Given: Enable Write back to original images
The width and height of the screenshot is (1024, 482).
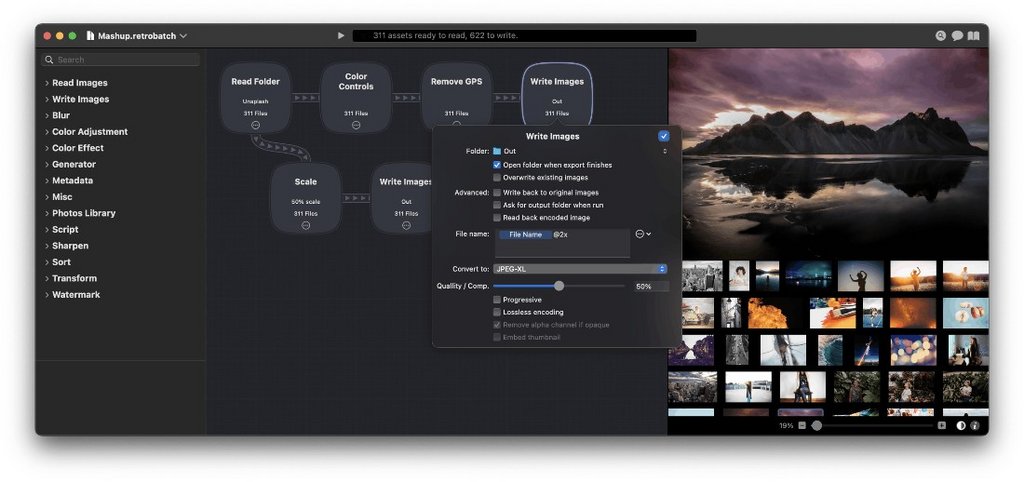Looking at the screenshot, I should [497, 193].
